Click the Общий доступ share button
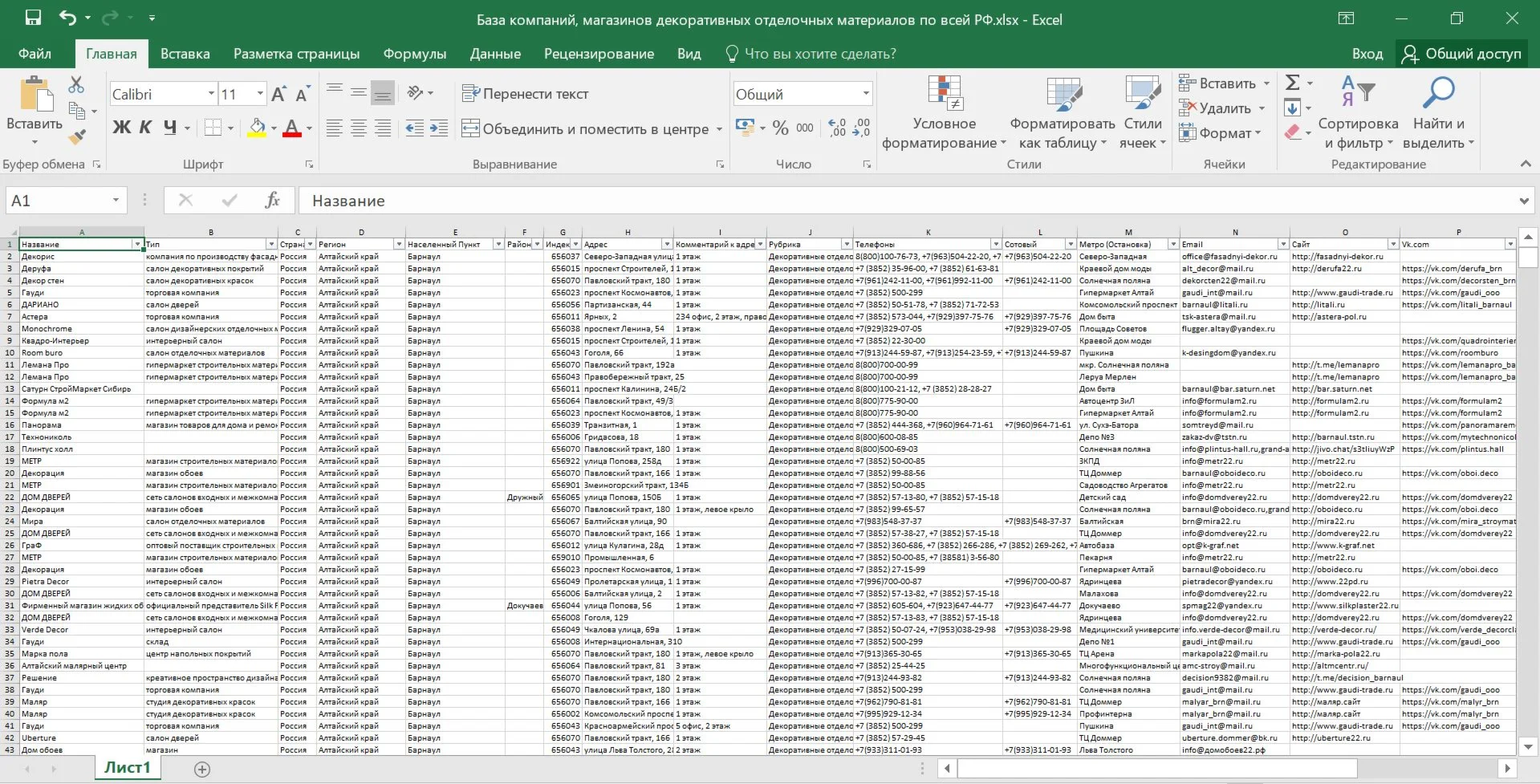 1462,54
